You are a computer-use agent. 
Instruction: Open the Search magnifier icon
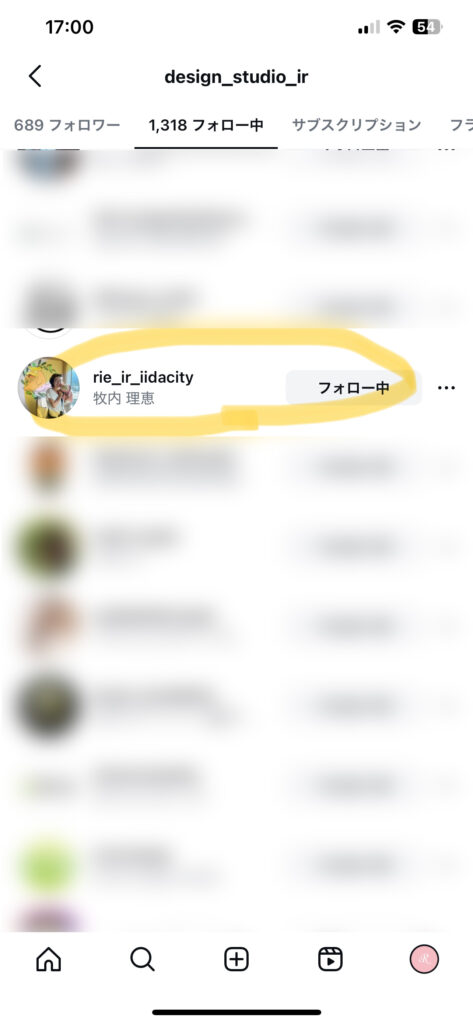(142, 959)
